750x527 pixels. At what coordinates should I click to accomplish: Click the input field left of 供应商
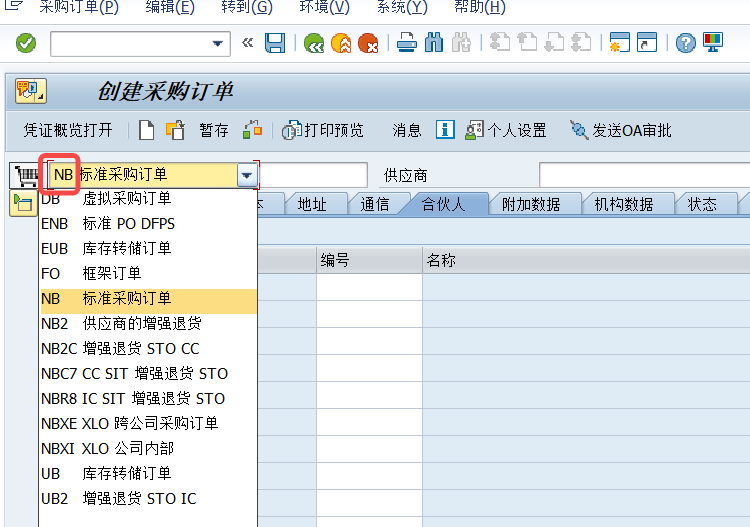[313, 176]
